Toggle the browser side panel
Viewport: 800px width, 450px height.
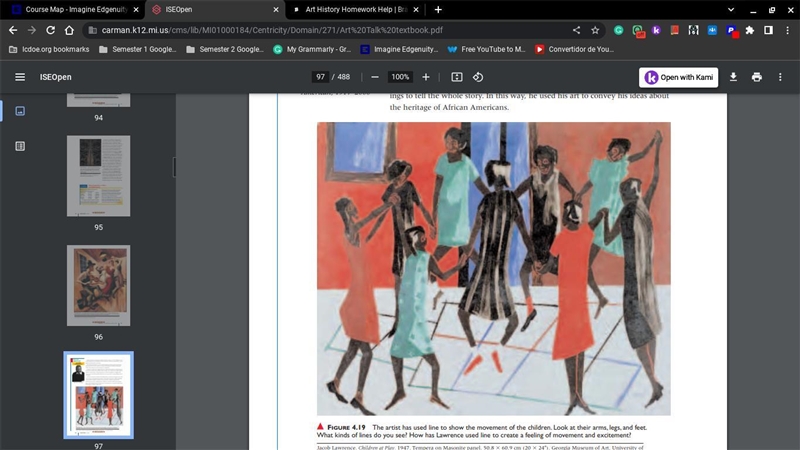point(768,30)
